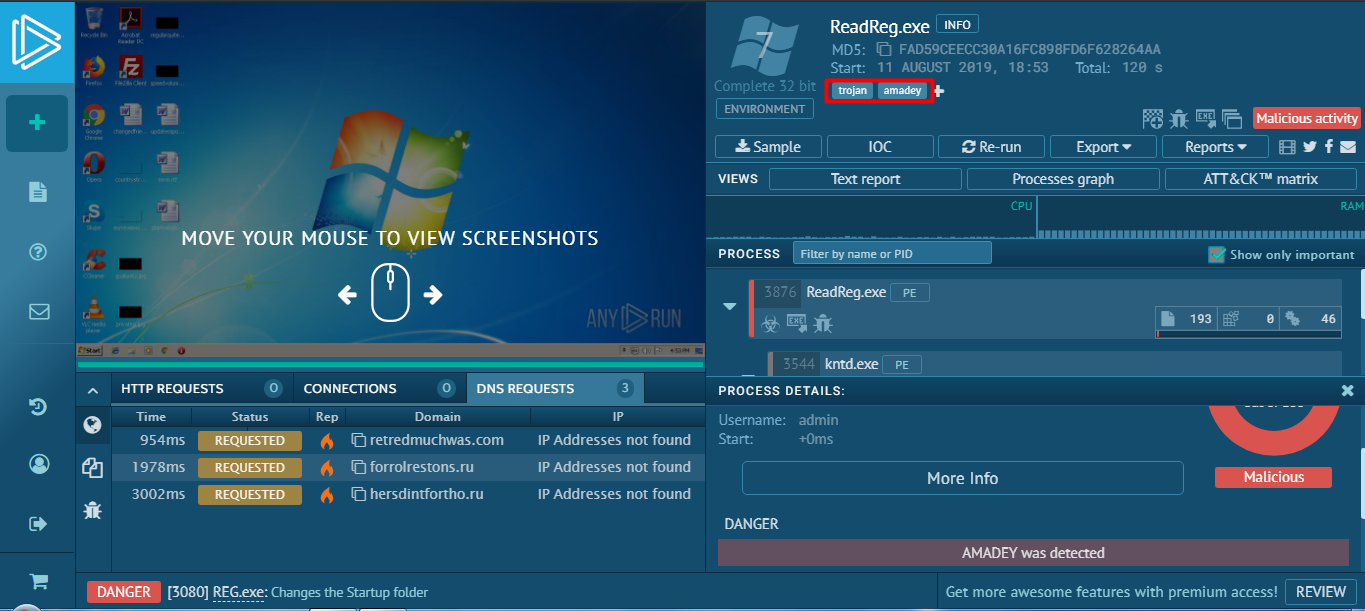Copy retredmuchwas.com domain with copy icon
The width and height of the screenshot is (1365, 611).
click(x=360, y=440)
